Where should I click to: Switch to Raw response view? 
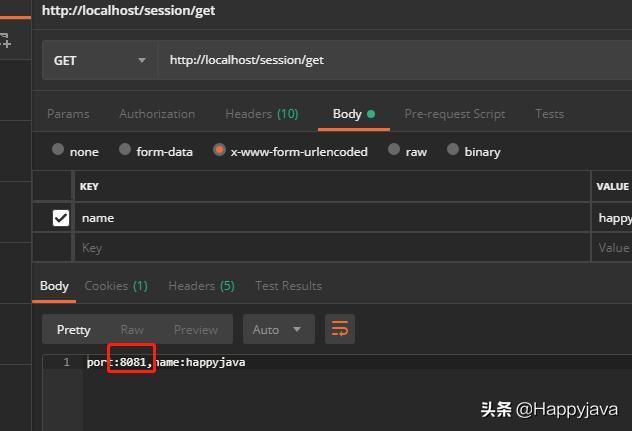[132, 330]
